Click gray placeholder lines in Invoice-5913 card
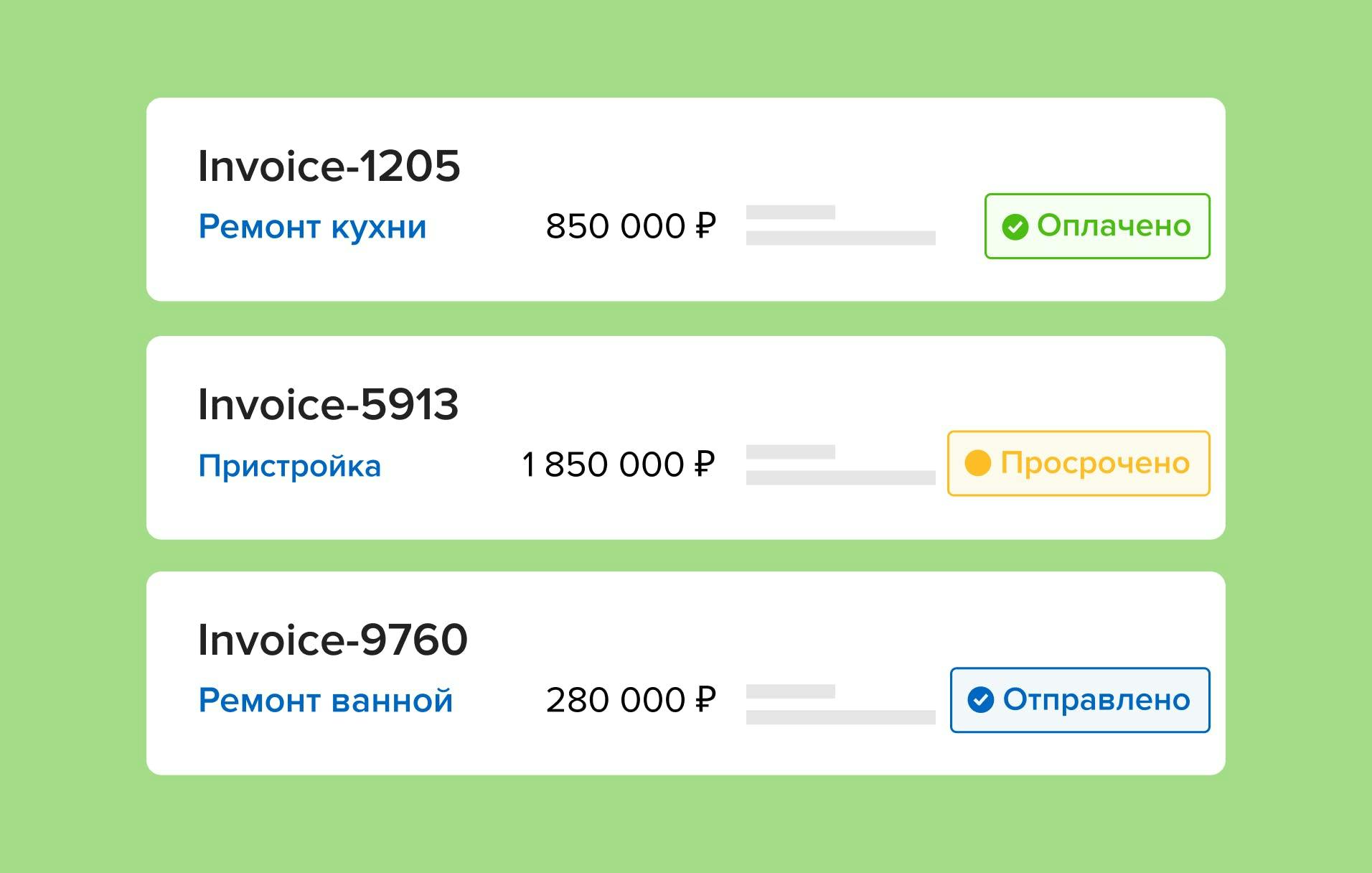This screenshot has height=873, width=1372. pos(841,465)
